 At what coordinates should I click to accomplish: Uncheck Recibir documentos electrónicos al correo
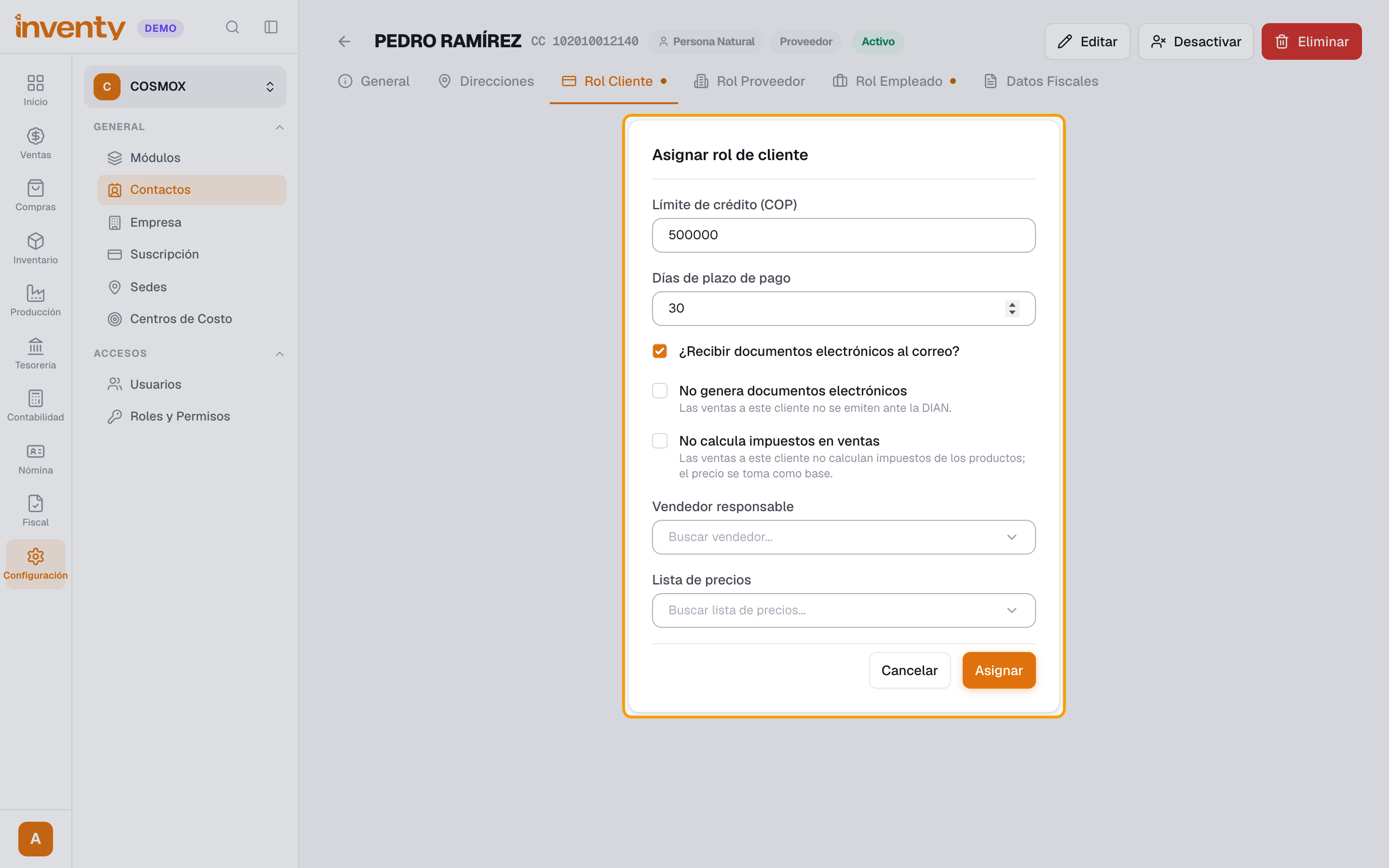point(659,352)
